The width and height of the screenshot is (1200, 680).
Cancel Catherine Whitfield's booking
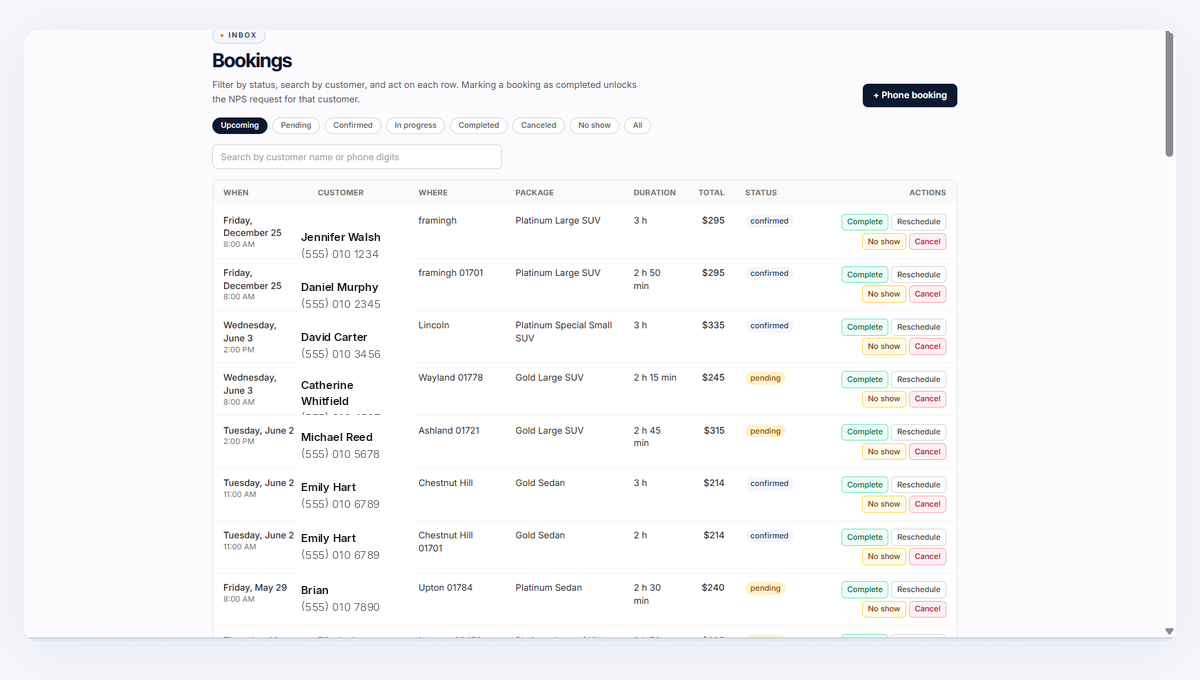[927, 399]
